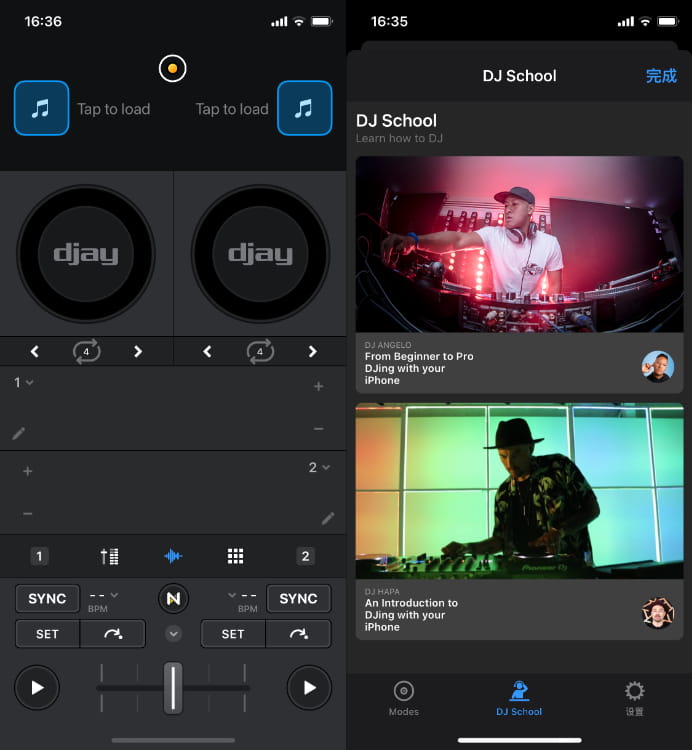The height and width of the screenshot is (750, 692).
Task: Open the 设置 settings tab
Action: pyautogui.click(x=635, y=698)
